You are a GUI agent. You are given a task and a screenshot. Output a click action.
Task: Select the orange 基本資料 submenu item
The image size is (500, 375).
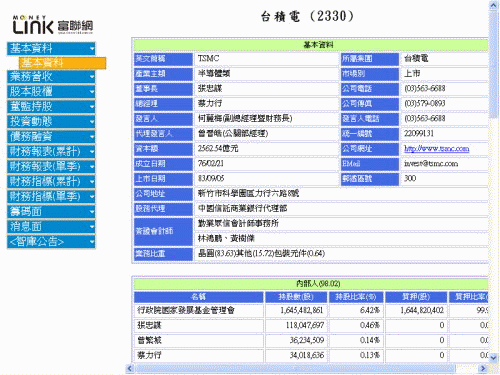pos(62,63)
